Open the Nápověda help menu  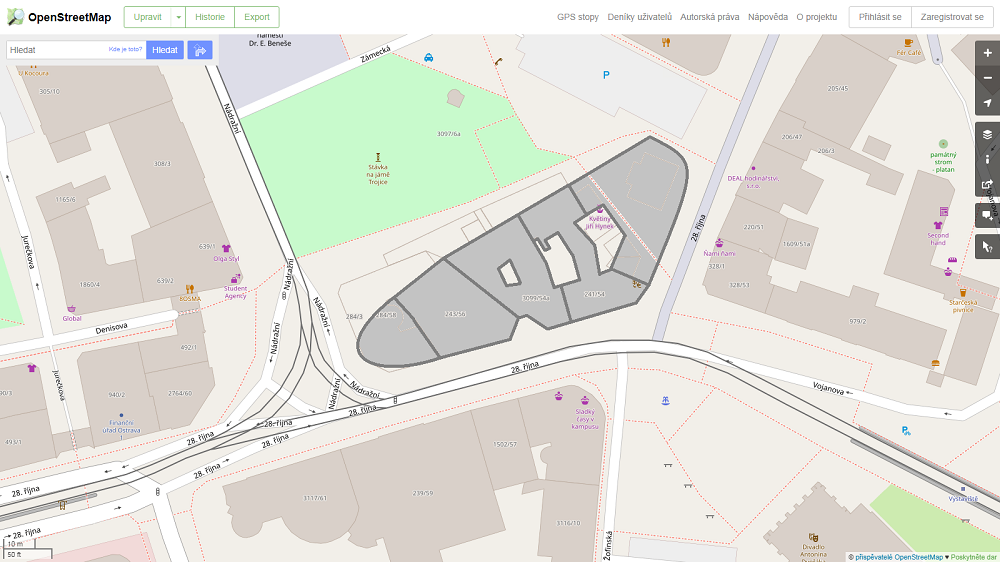pyautogui.click(x=768, y=17)
